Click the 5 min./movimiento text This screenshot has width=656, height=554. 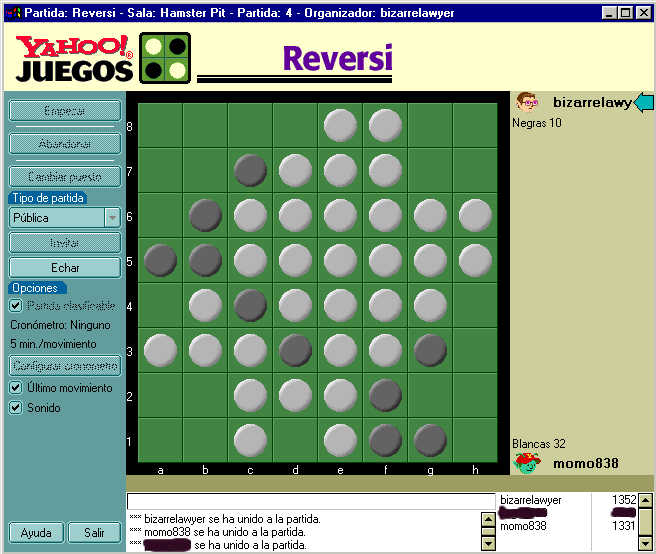(53, 344)
